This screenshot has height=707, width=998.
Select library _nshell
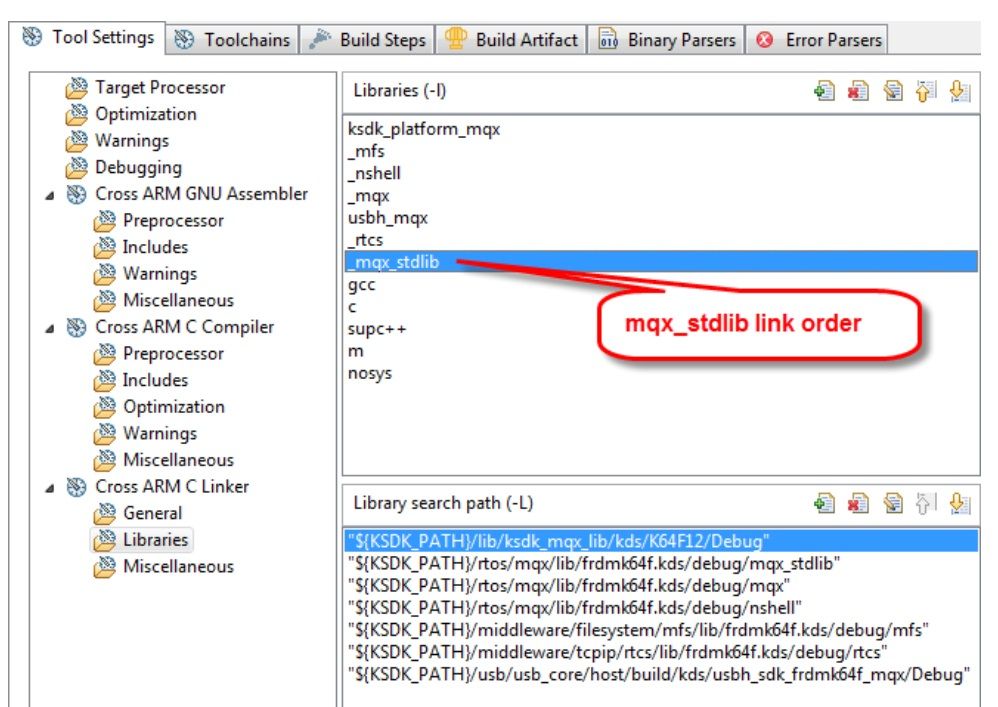(x=661, y=174)
